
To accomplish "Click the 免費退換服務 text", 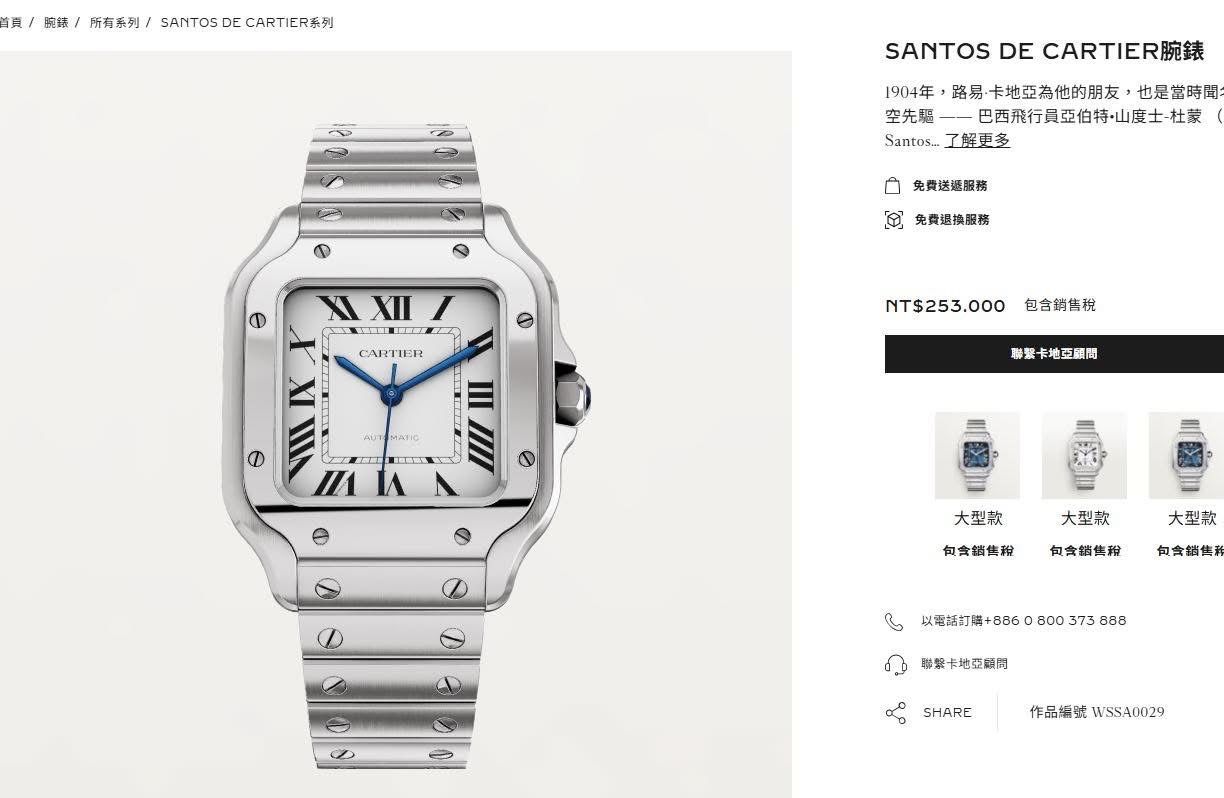I will [x=952, y=220].
